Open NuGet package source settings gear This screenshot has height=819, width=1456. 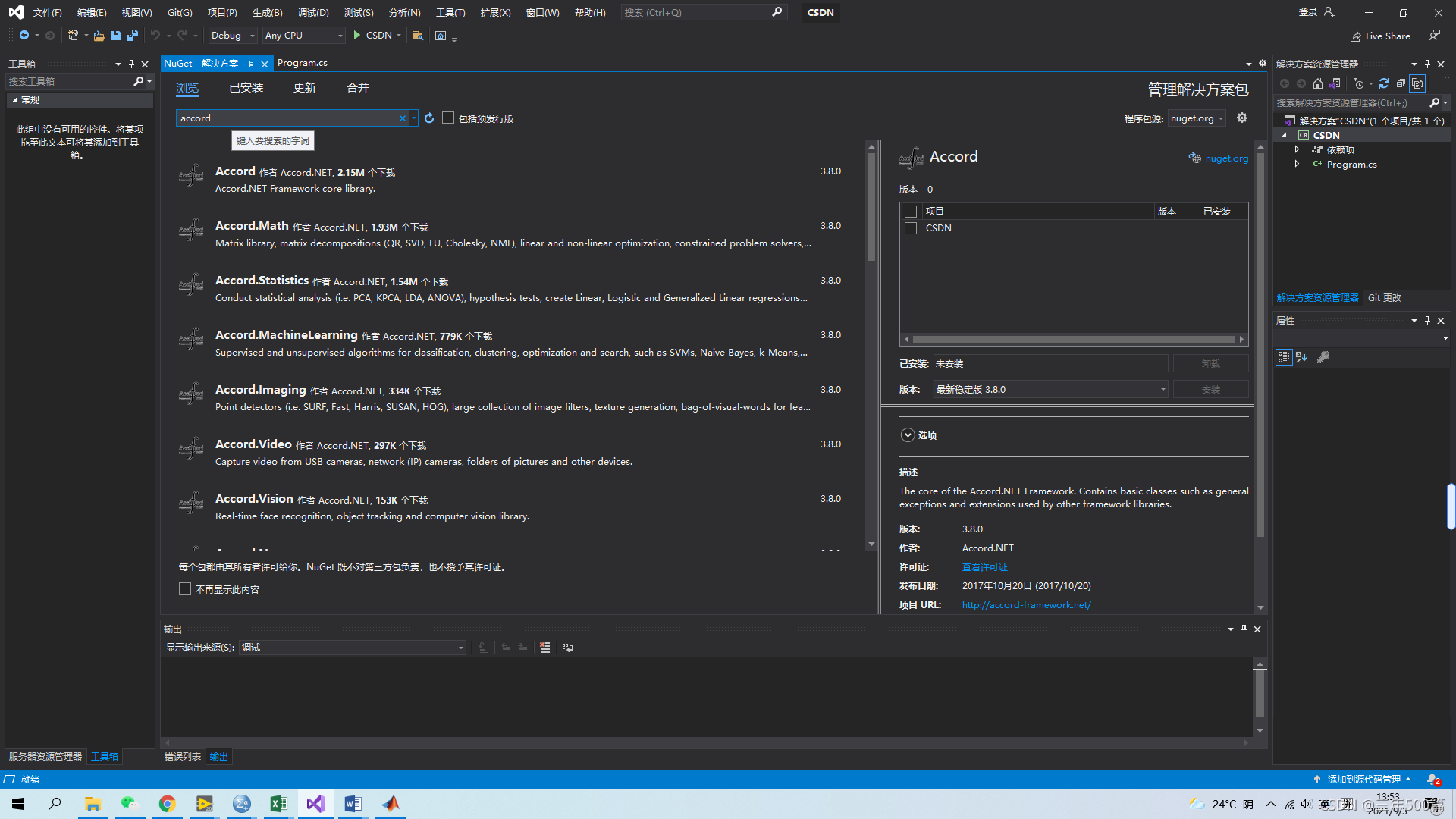pyautogui.click(x=1242, y=118)
